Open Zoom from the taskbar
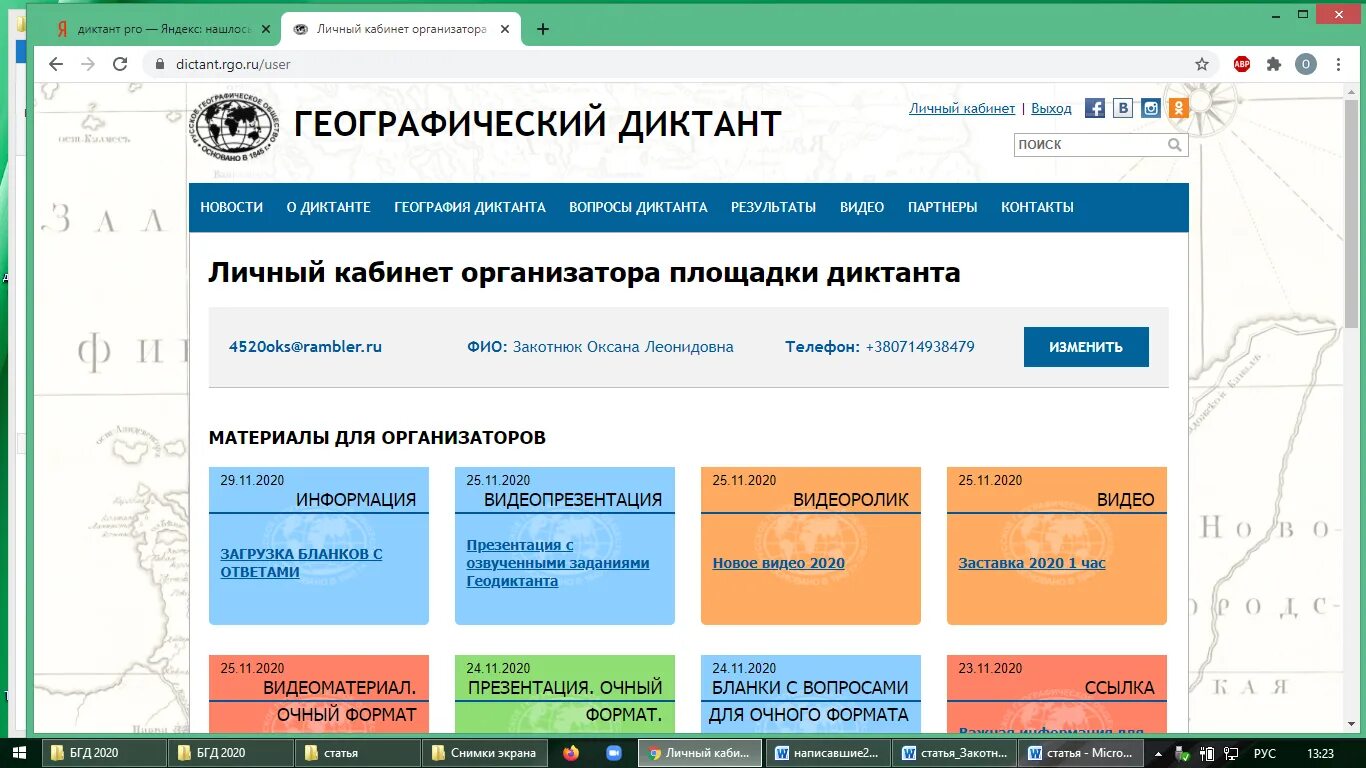 click(613, 753)
